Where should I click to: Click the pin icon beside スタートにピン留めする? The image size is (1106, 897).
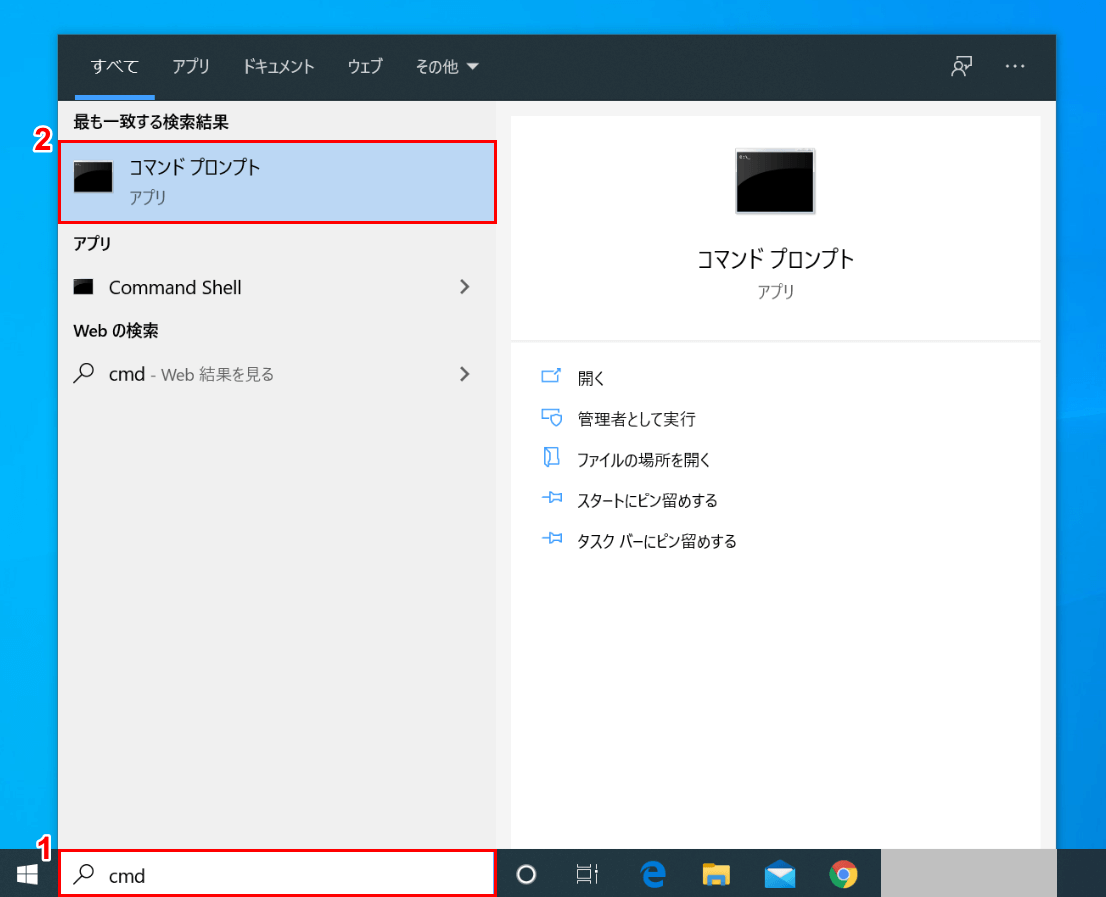click(552, 498)
